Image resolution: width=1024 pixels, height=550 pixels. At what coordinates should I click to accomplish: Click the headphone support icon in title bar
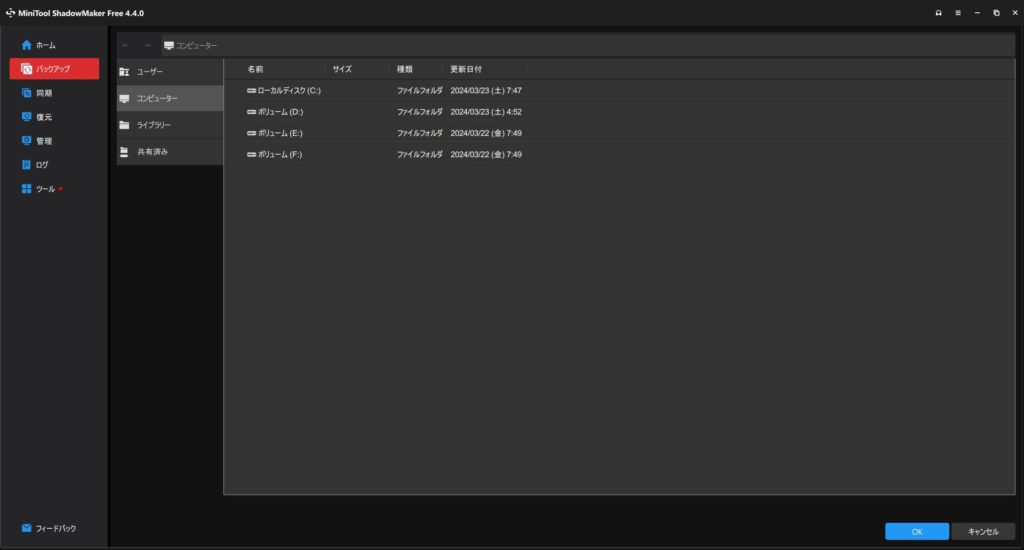[939, 13]
